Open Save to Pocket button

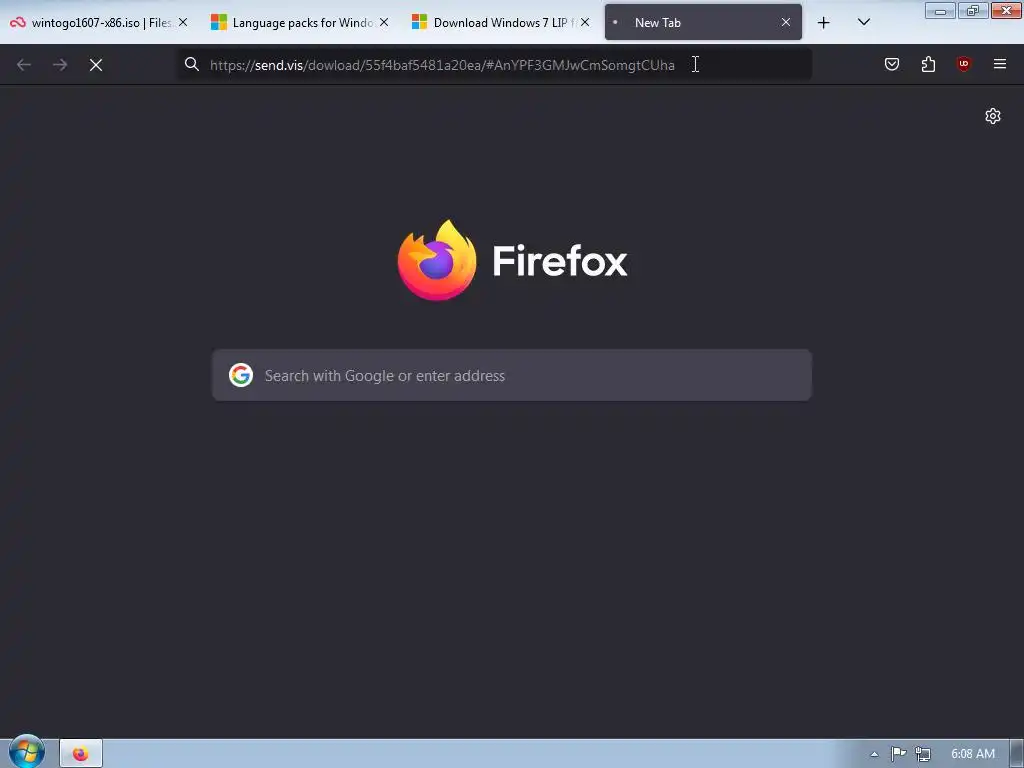click(x=891, y=64)
